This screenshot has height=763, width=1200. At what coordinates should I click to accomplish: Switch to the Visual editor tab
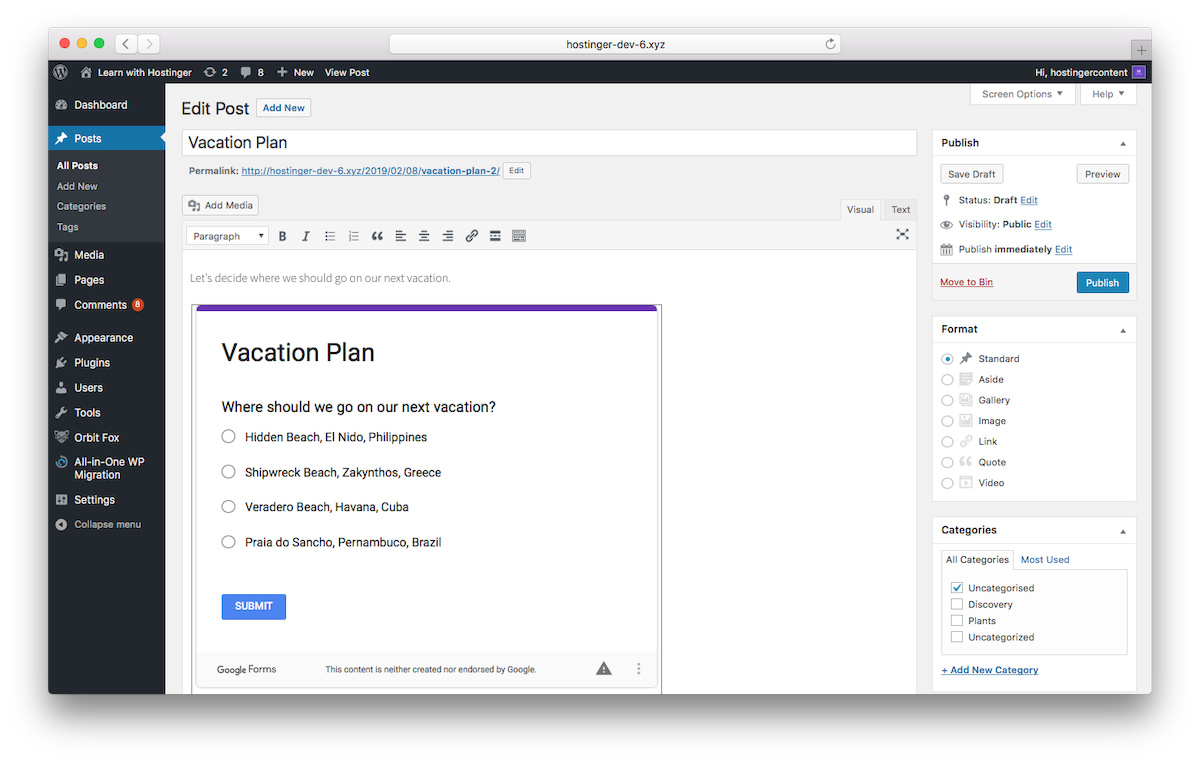click(860, 210)
